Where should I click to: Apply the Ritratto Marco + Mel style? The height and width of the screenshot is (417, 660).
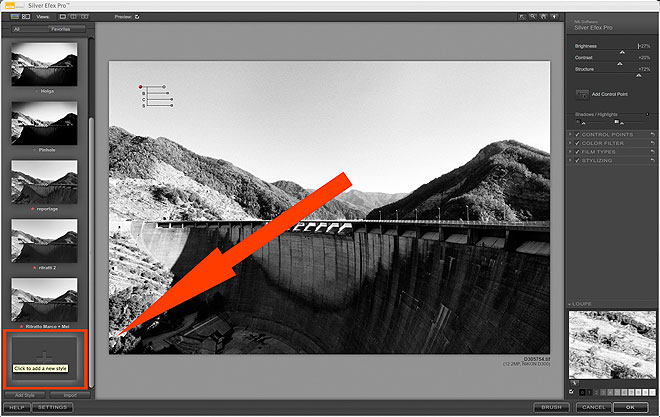44,300
